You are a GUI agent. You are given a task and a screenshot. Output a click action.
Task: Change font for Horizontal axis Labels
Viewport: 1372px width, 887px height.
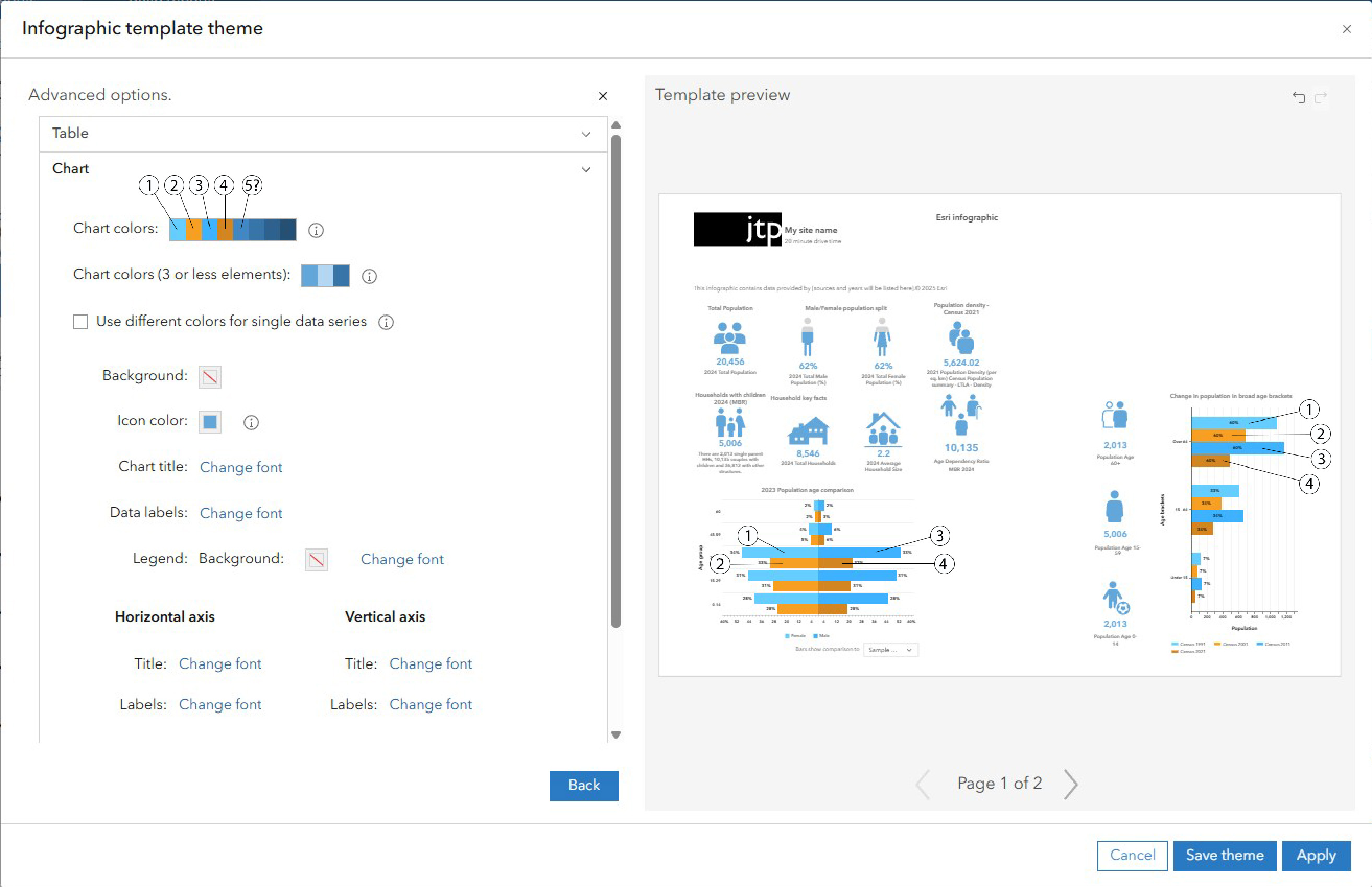tap(220, 704)
